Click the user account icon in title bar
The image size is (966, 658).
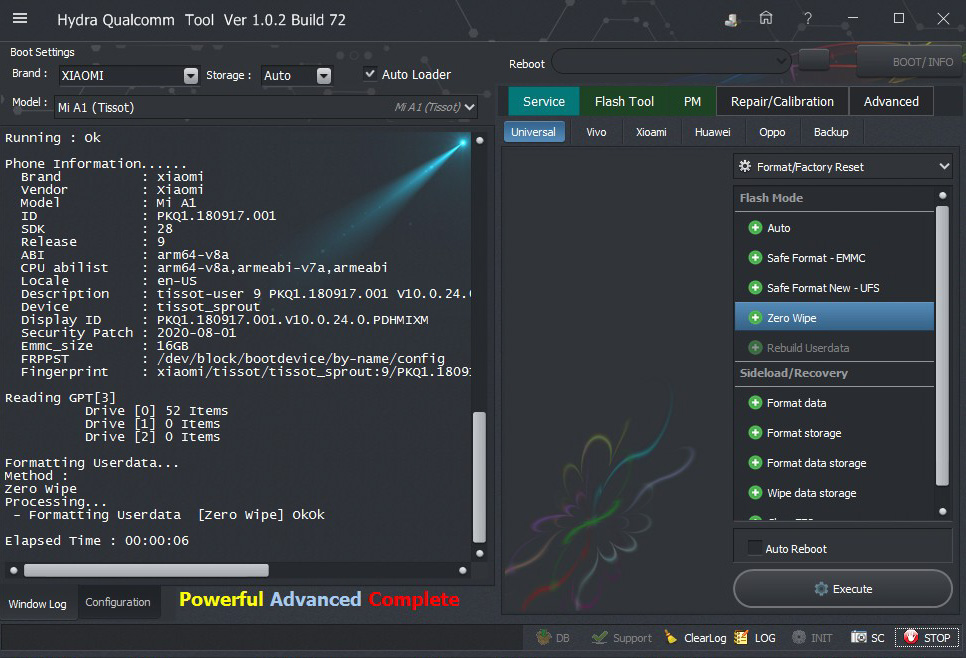[x=731, y=19]
